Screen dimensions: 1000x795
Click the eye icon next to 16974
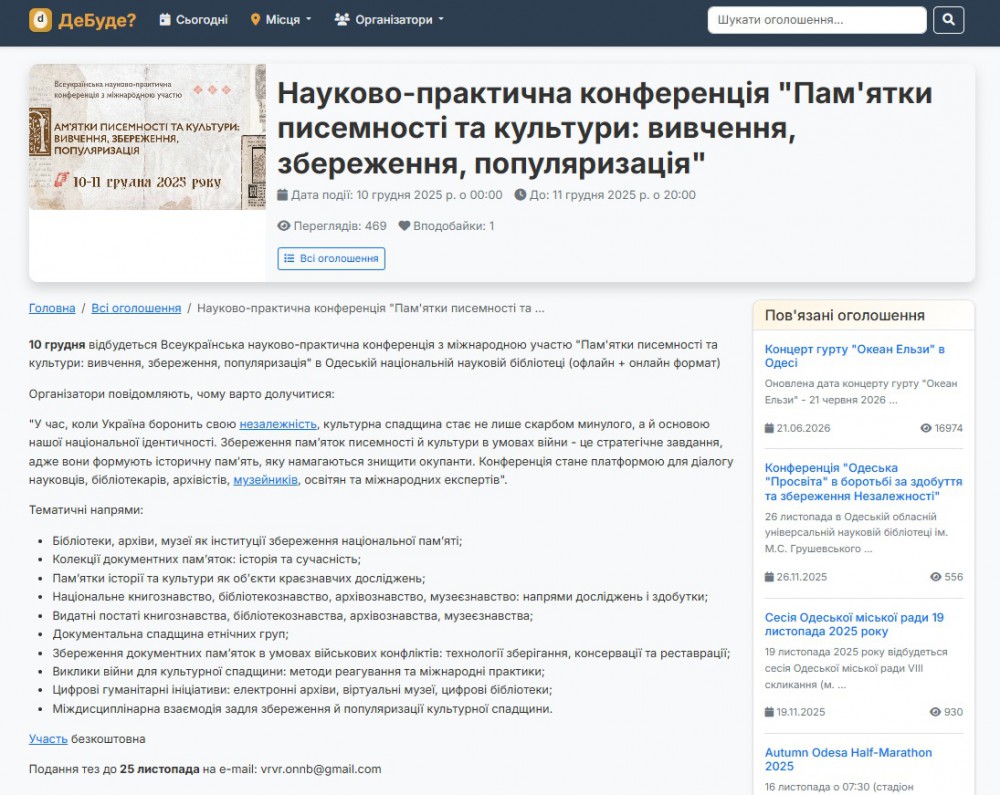coord(925,428)
